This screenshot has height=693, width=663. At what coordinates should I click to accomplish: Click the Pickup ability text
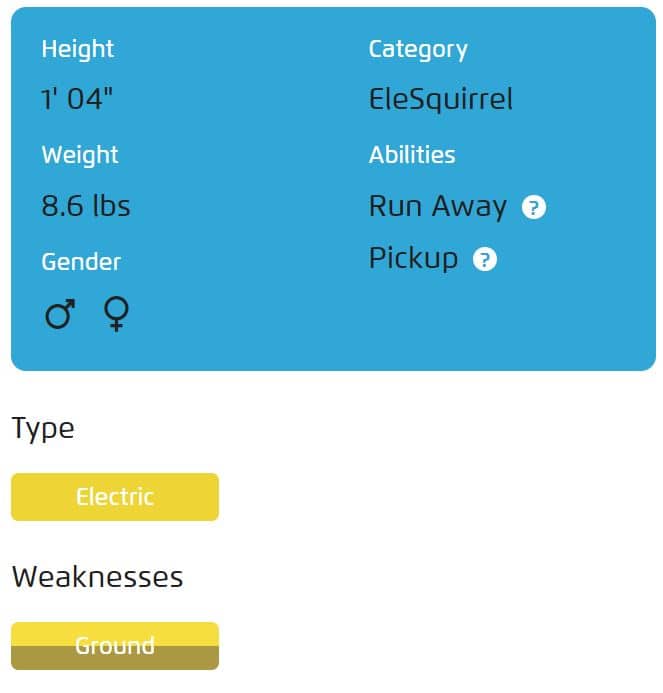pyautogui.click(x=413, y=259)
